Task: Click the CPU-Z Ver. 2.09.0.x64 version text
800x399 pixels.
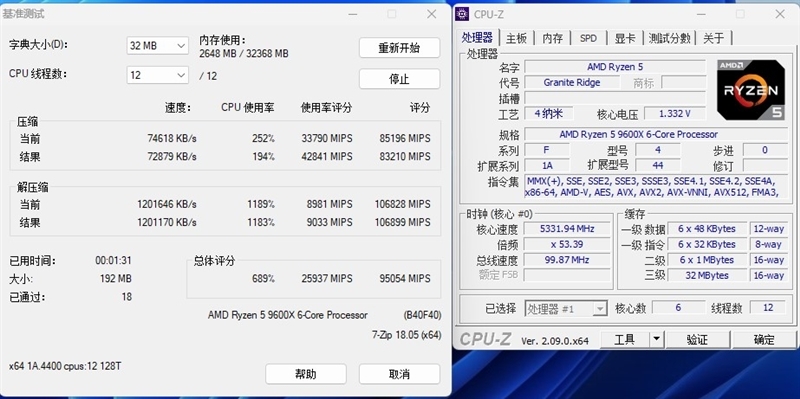Action: coord(555,340)
